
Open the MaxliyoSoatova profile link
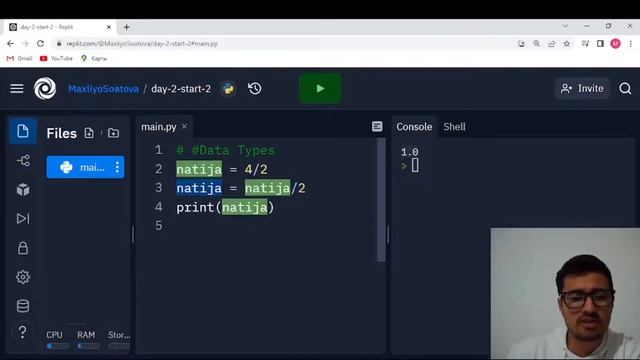click(x=103, y=89)
